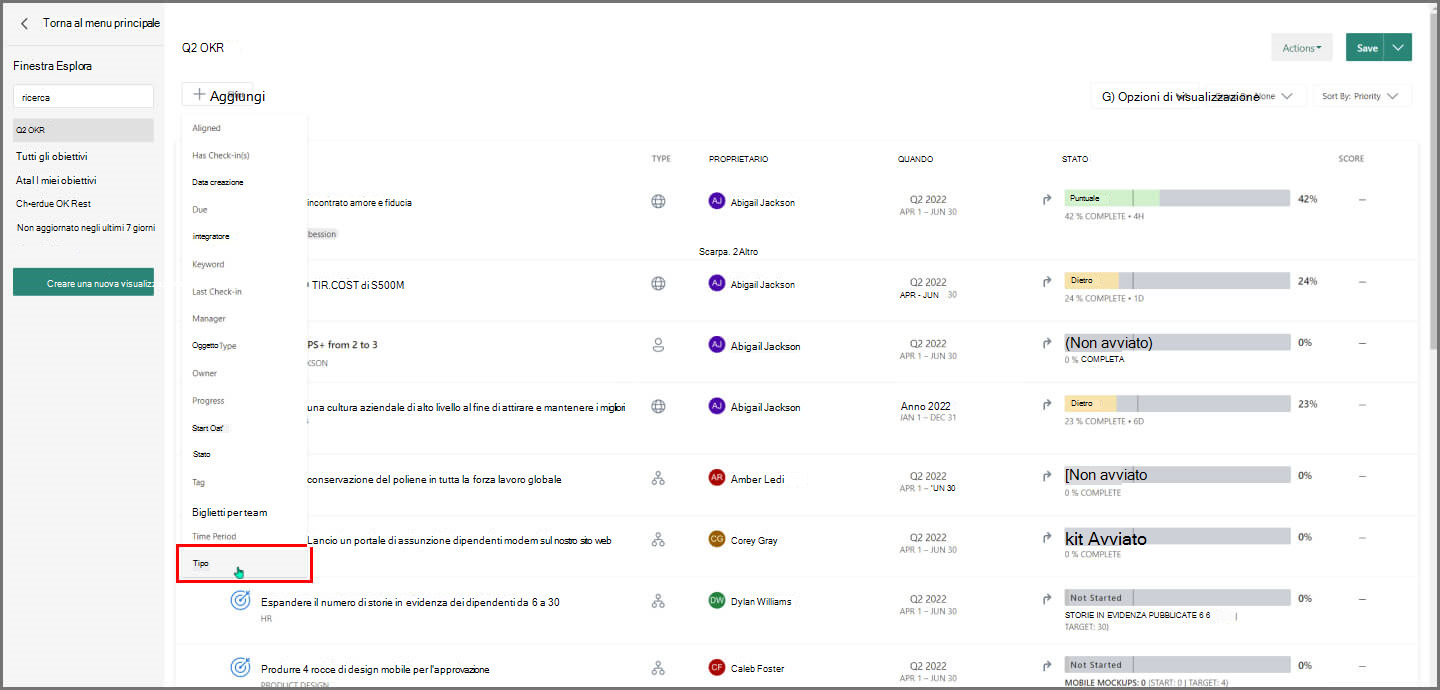Click the 42% Puntuale progress bar
The image size is (1440, 690).
pyautogui.click(x=1177, y=198)
